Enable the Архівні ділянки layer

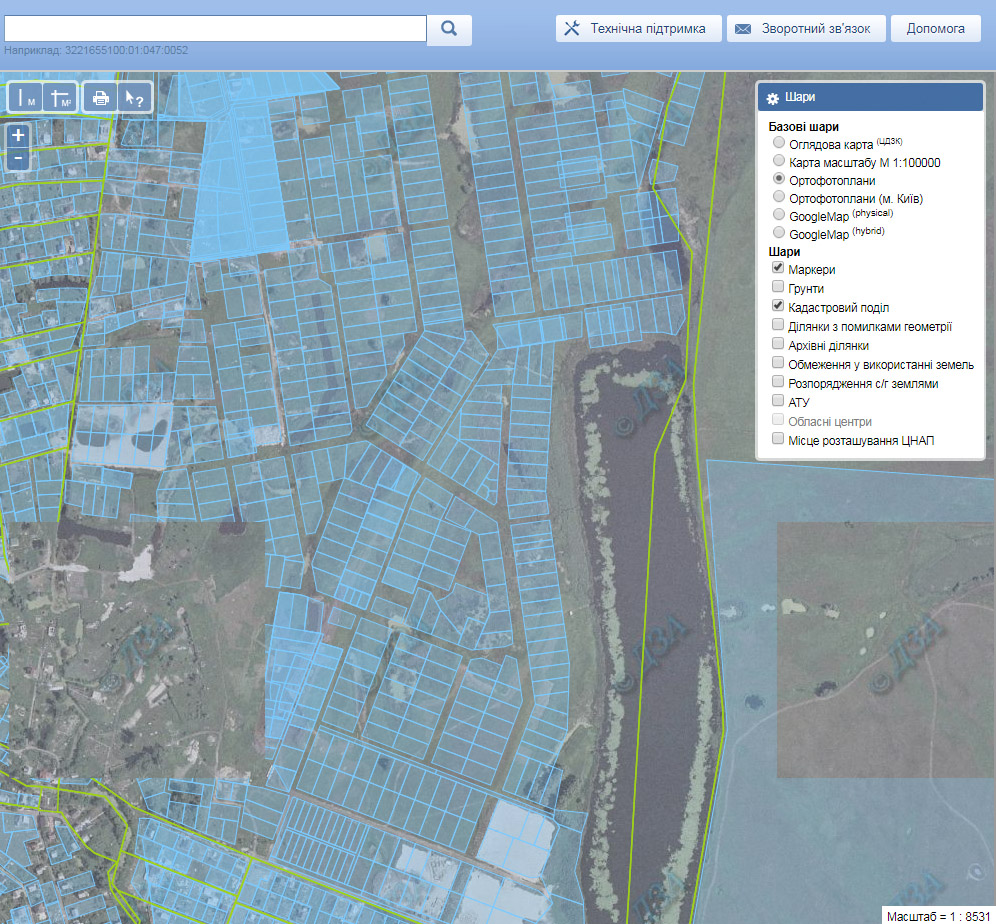point(777,344)
